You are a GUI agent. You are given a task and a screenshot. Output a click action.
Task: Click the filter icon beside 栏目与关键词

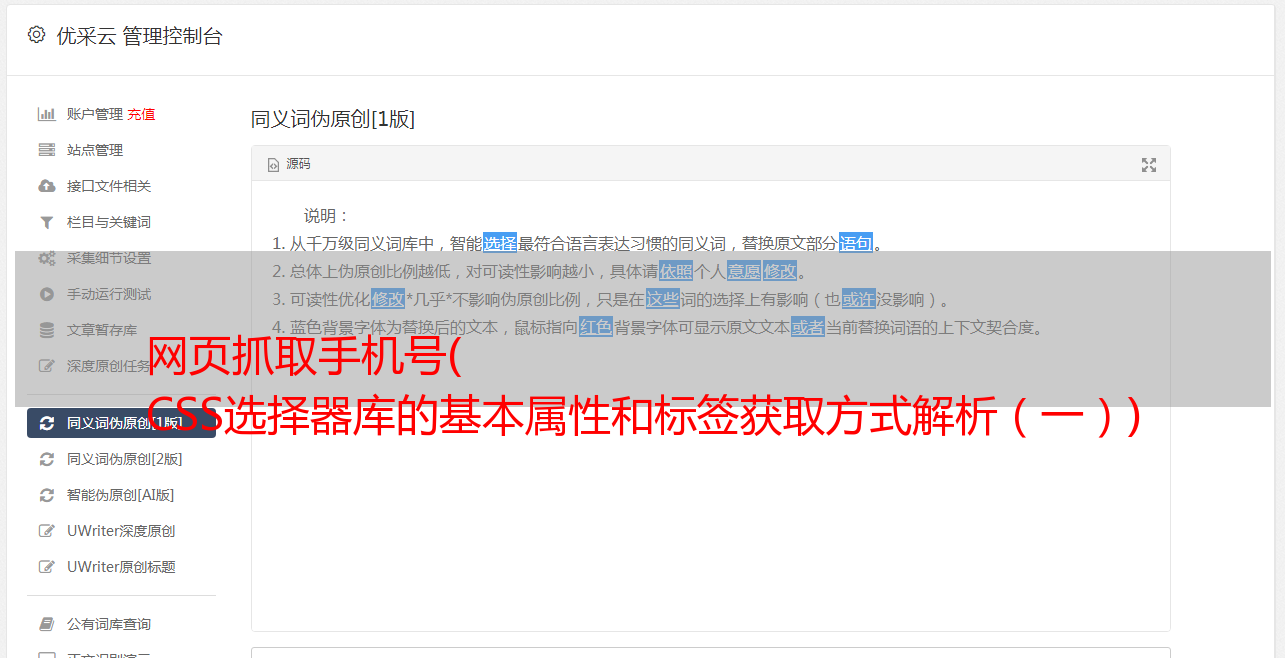click(46, 222)
